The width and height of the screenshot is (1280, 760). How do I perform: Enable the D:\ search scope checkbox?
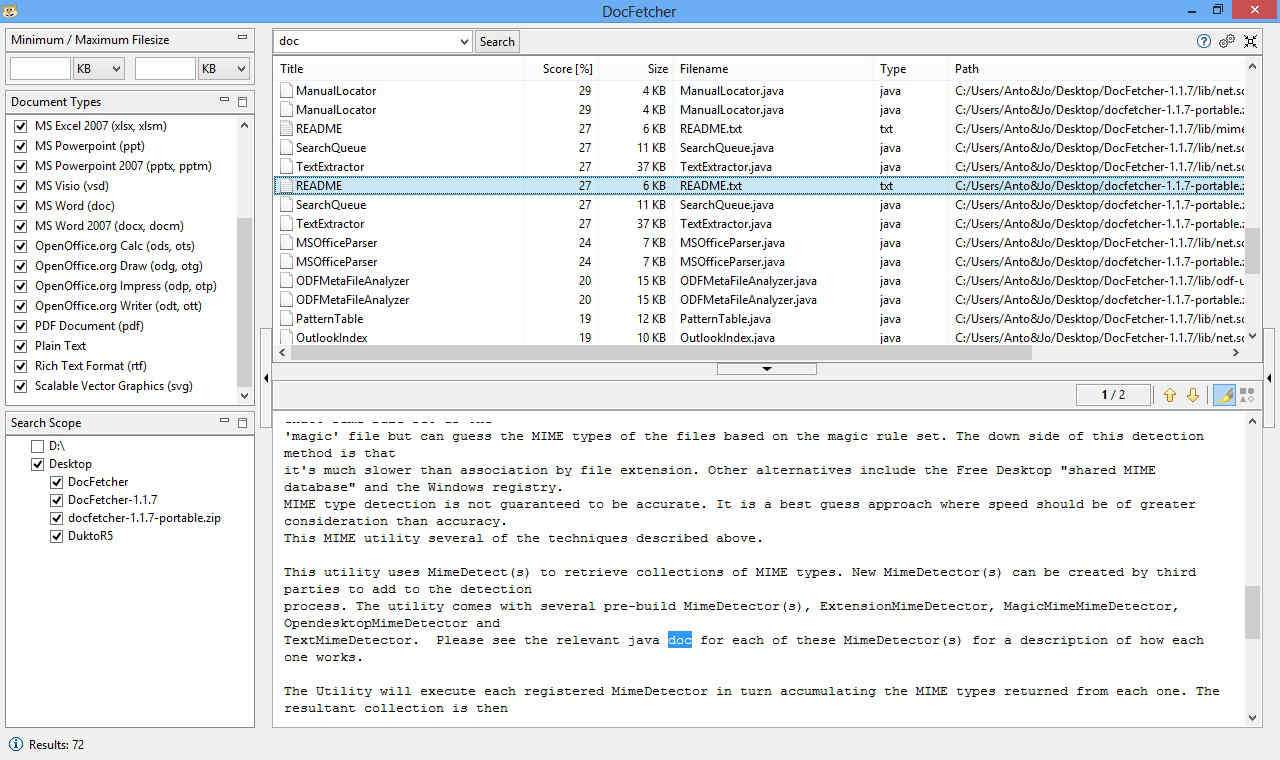click(x=38, y=446)
